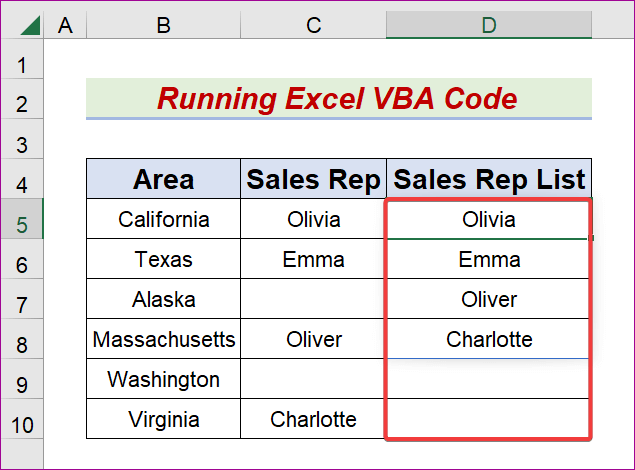Select column C header

pos(313,25)
